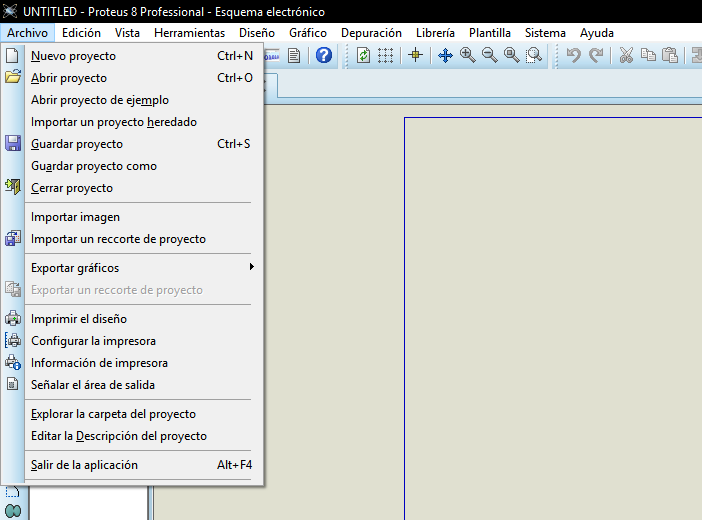Click the printer setup icon beside Configurar la impresora
Screen dimensions: 702x520
[x=13, y=340]
